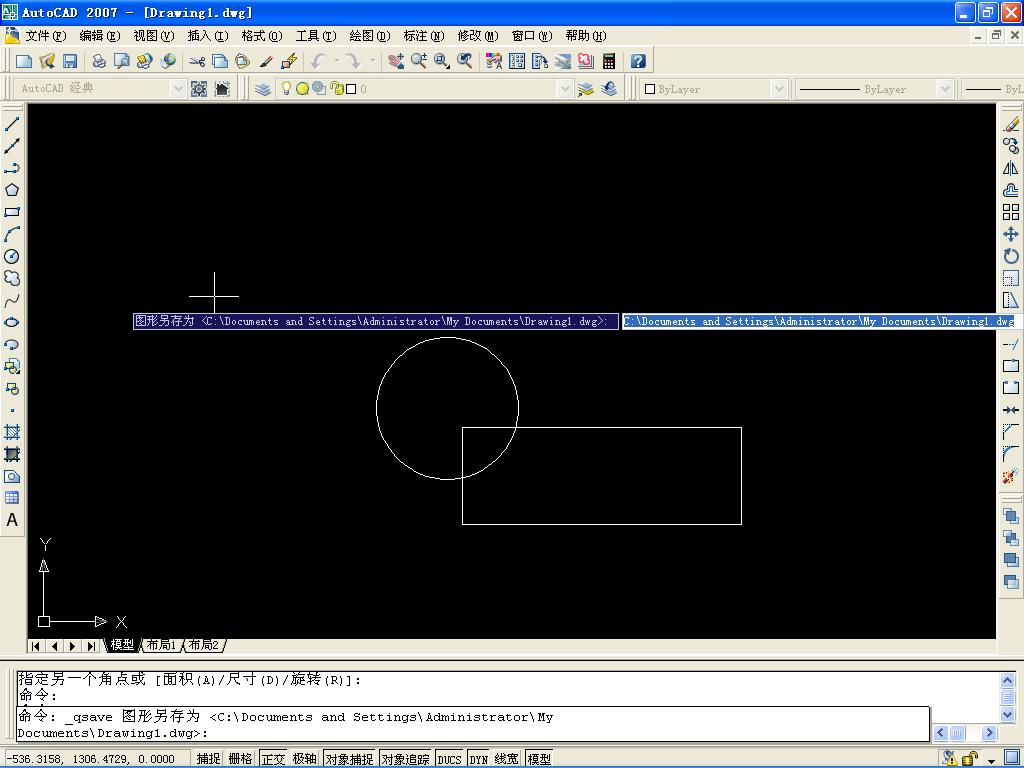
Task: Select the Polyline tool
Action: click(12, 168)
